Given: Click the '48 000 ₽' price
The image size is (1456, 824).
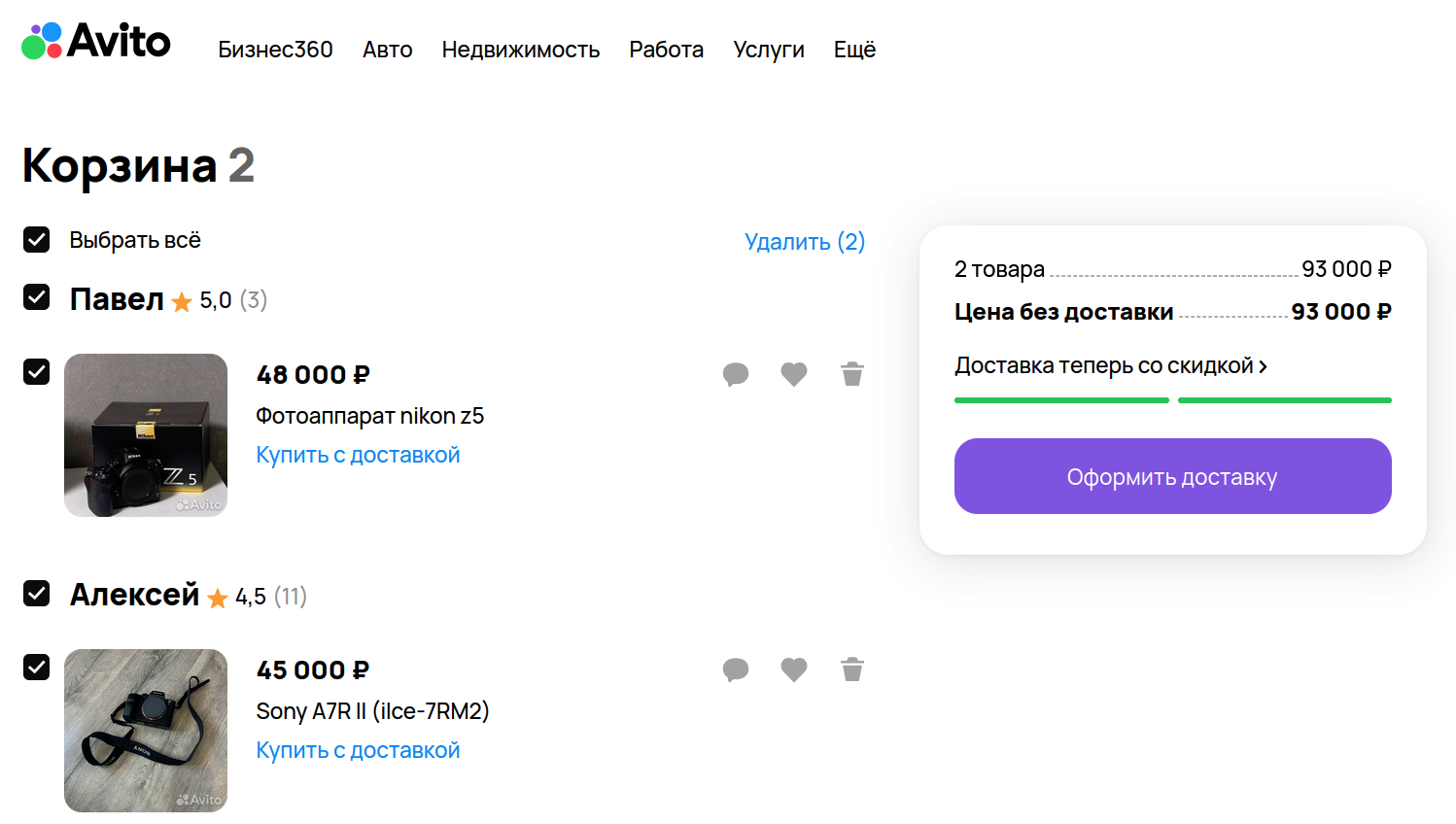Looking at the screenshot, I should pyautogui.click(x=313, y=375).
